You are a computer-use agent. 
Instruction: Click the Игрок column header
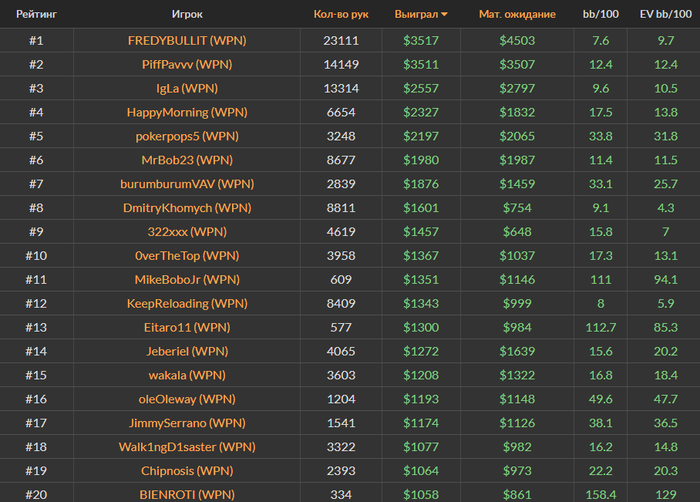pos(187,14)
